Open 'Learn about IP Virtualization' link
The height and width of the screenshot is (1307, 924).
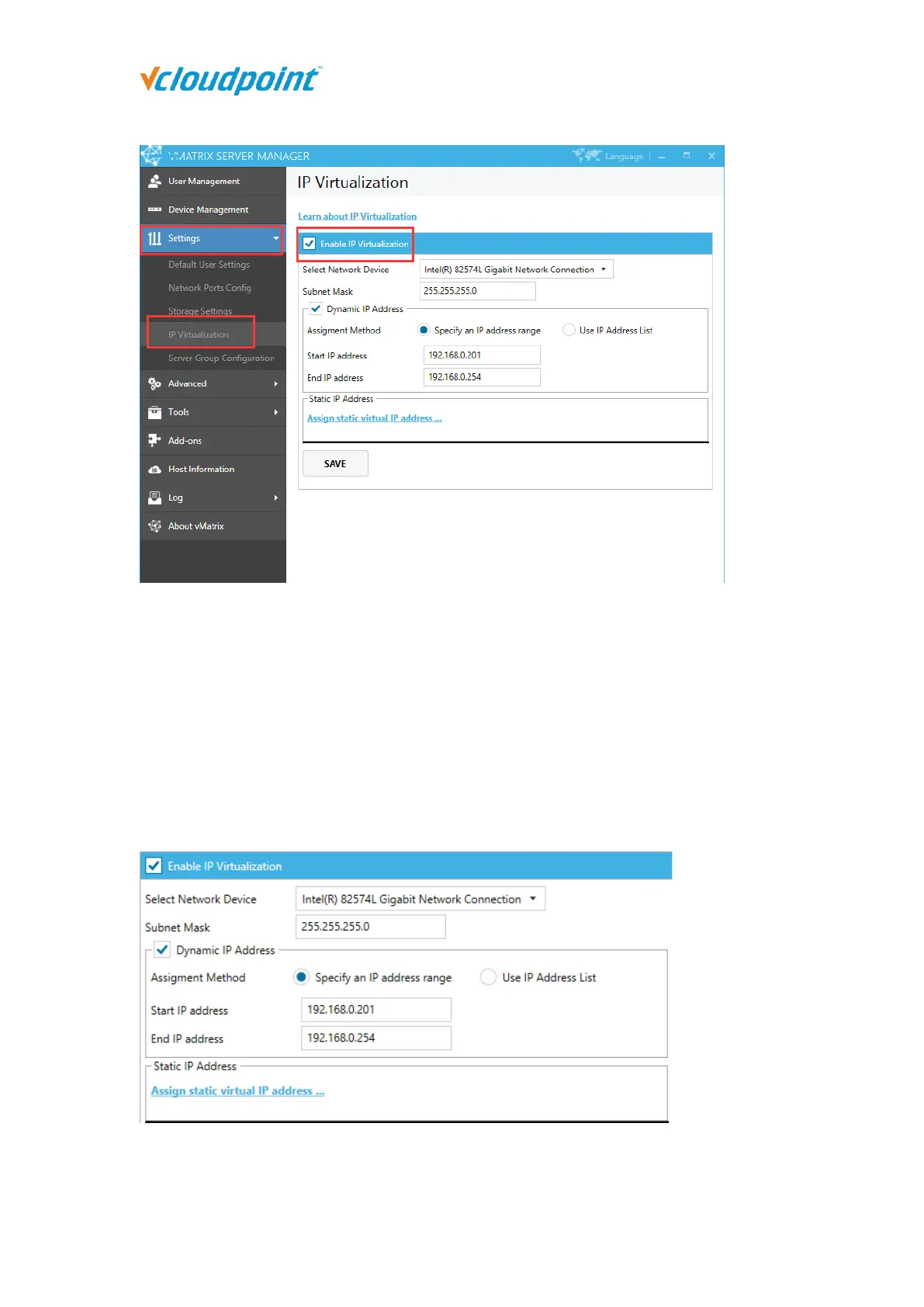(357, 217)
